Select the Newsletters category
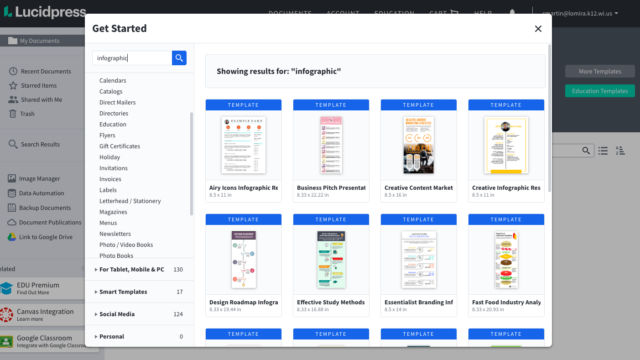Image resolution: width=640 pixels, height=360 pixels. click(115, 234)
